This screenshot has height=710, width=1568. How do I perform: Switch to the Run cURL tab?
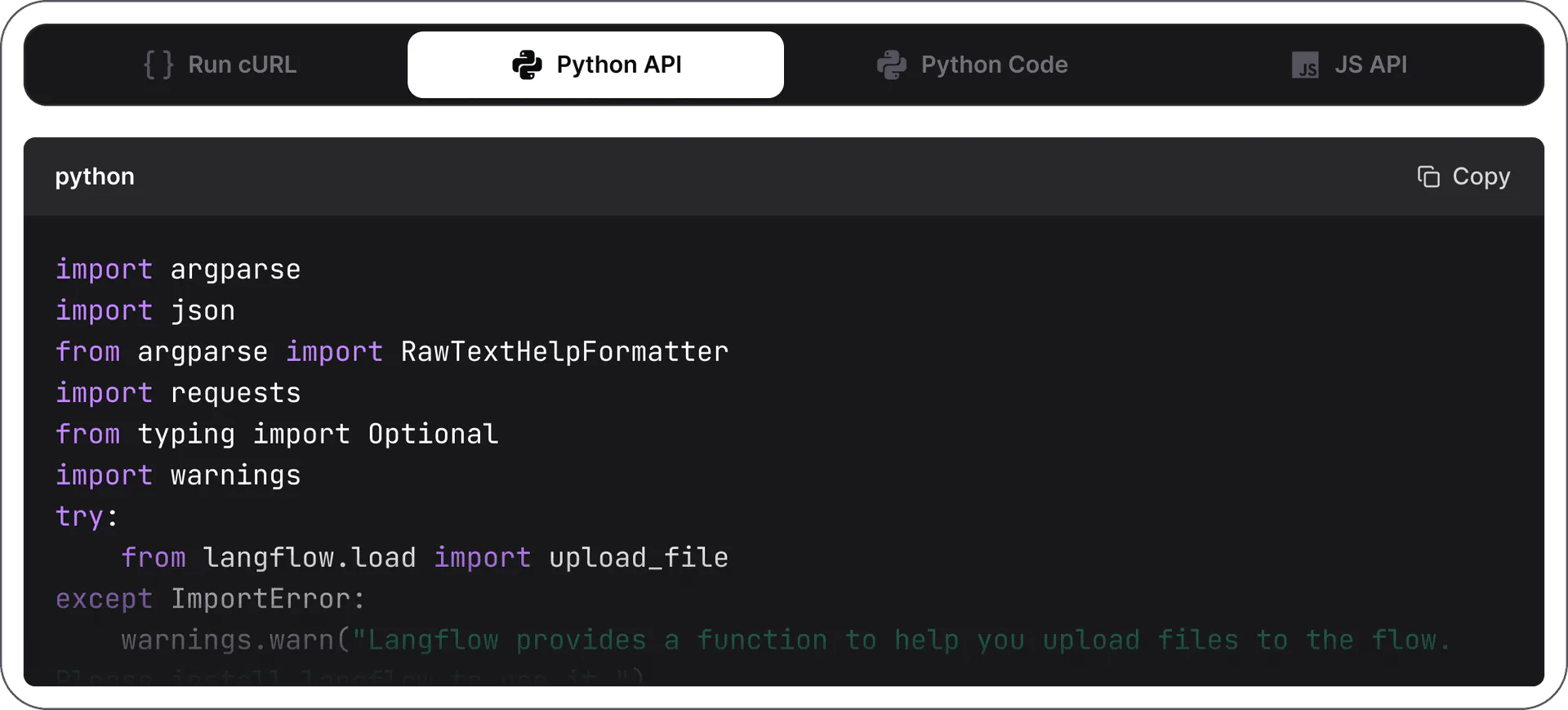(220, 65)
